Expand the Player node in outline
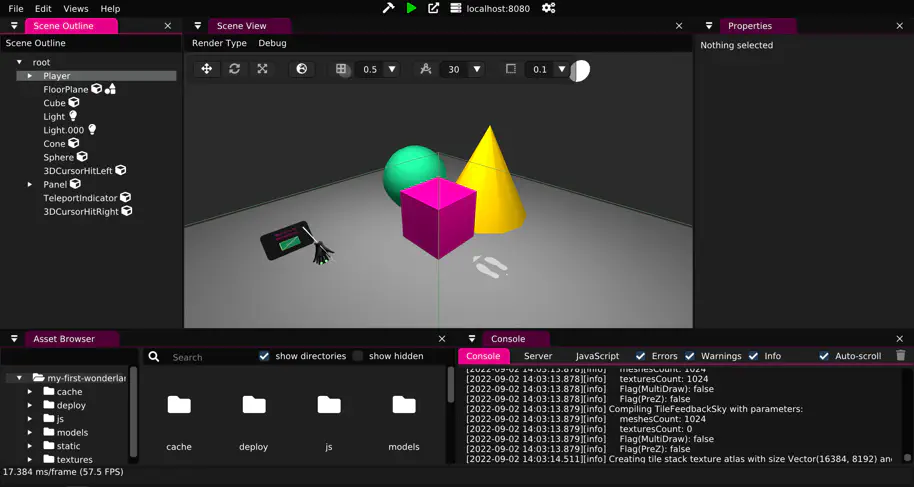The height and width of the screenshot is (487, 914). pyautogui.click(x=30, y=76)
